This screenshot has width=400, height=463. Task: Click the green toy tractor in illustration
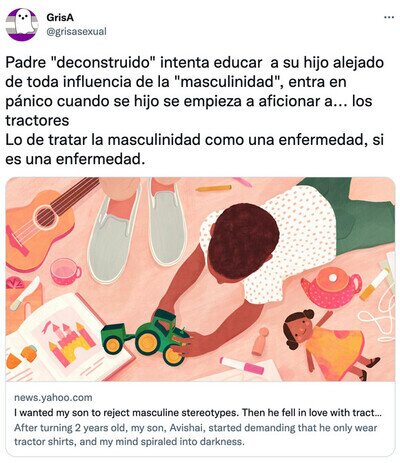click(145, 337)
